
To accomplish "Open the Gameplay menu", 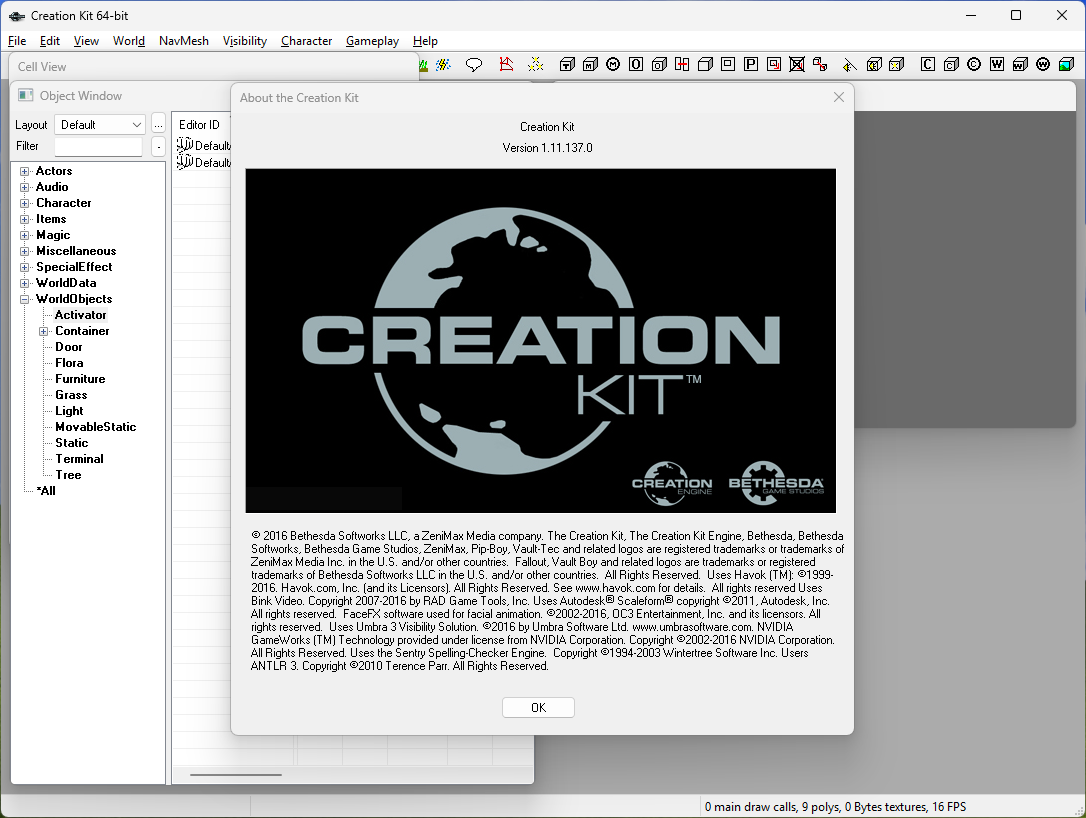I will point(372,41).
